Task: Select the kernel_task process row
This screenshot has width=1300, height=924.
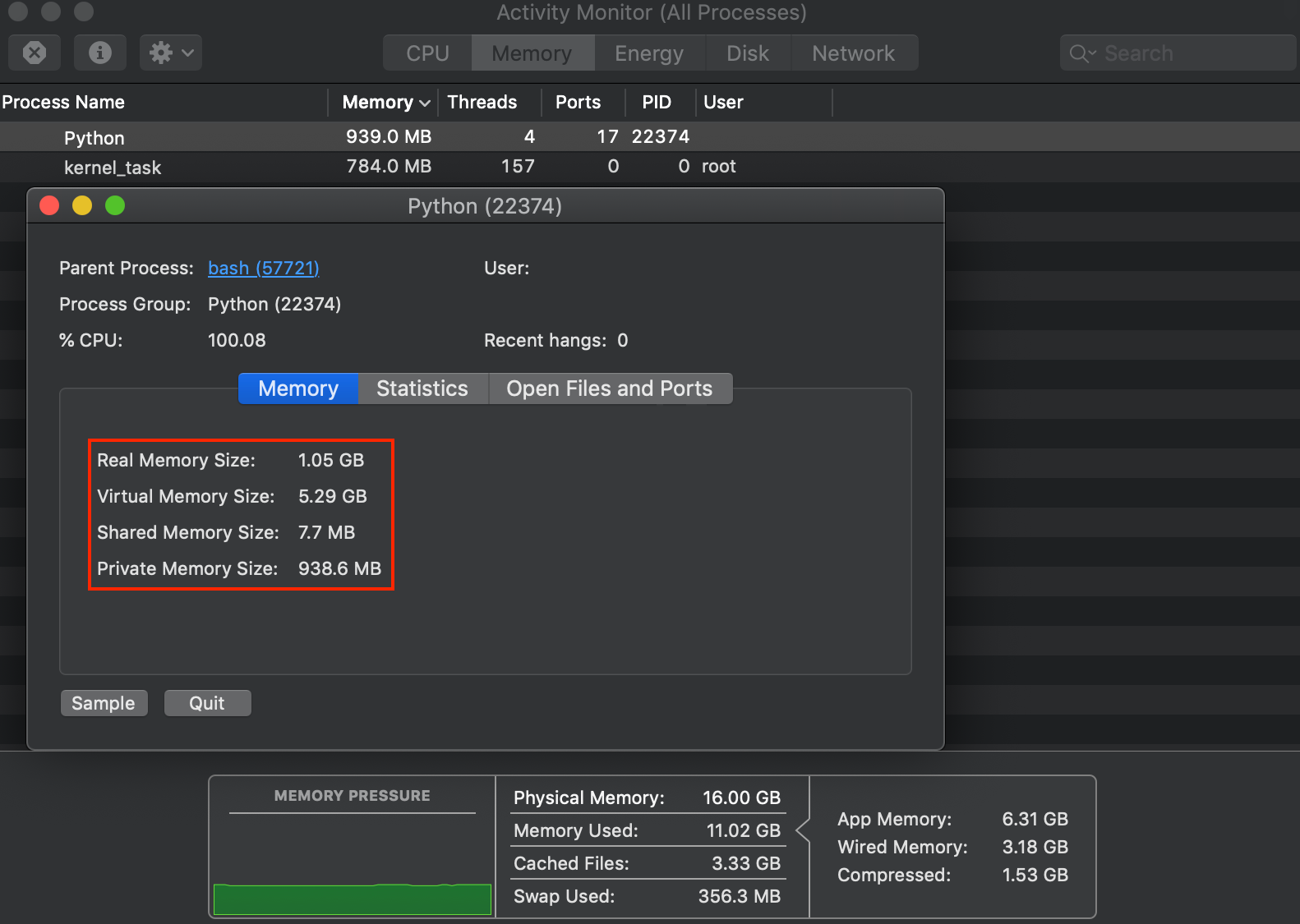Action: pyautogui.click(x=650, y=167)
